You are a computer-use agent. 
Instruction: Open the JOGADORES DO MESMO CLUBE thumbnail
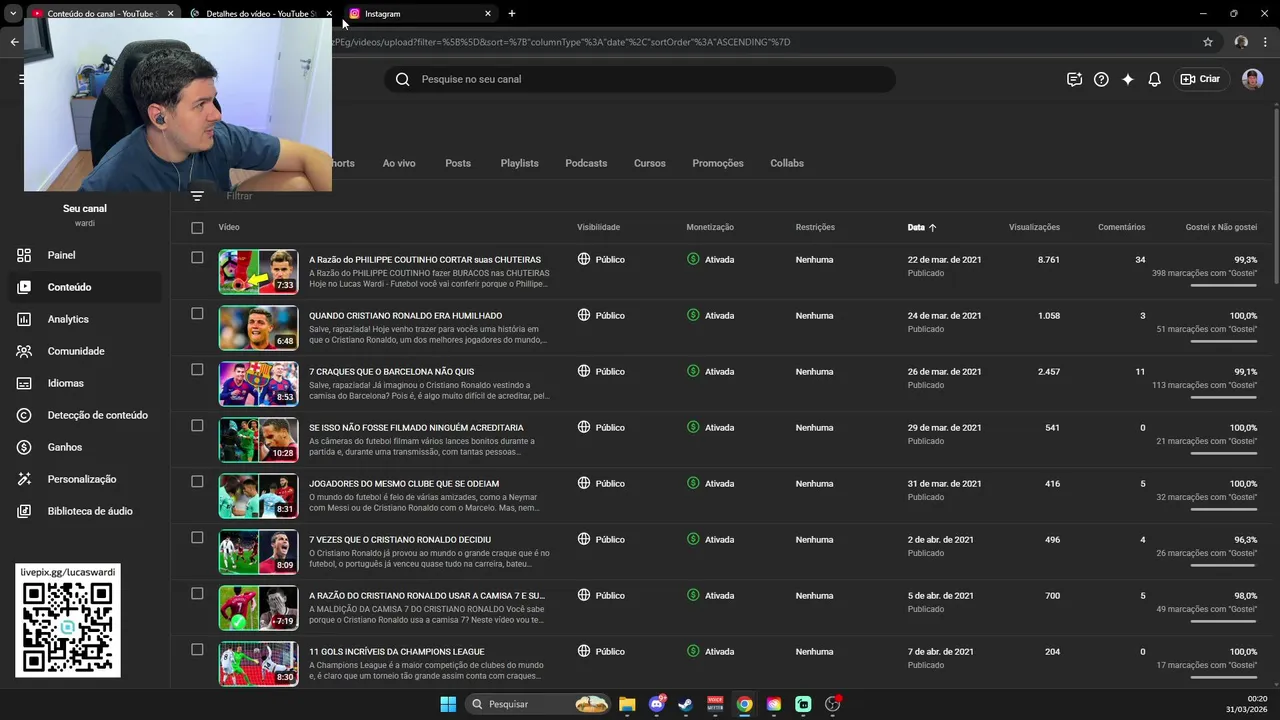point(258,496)
